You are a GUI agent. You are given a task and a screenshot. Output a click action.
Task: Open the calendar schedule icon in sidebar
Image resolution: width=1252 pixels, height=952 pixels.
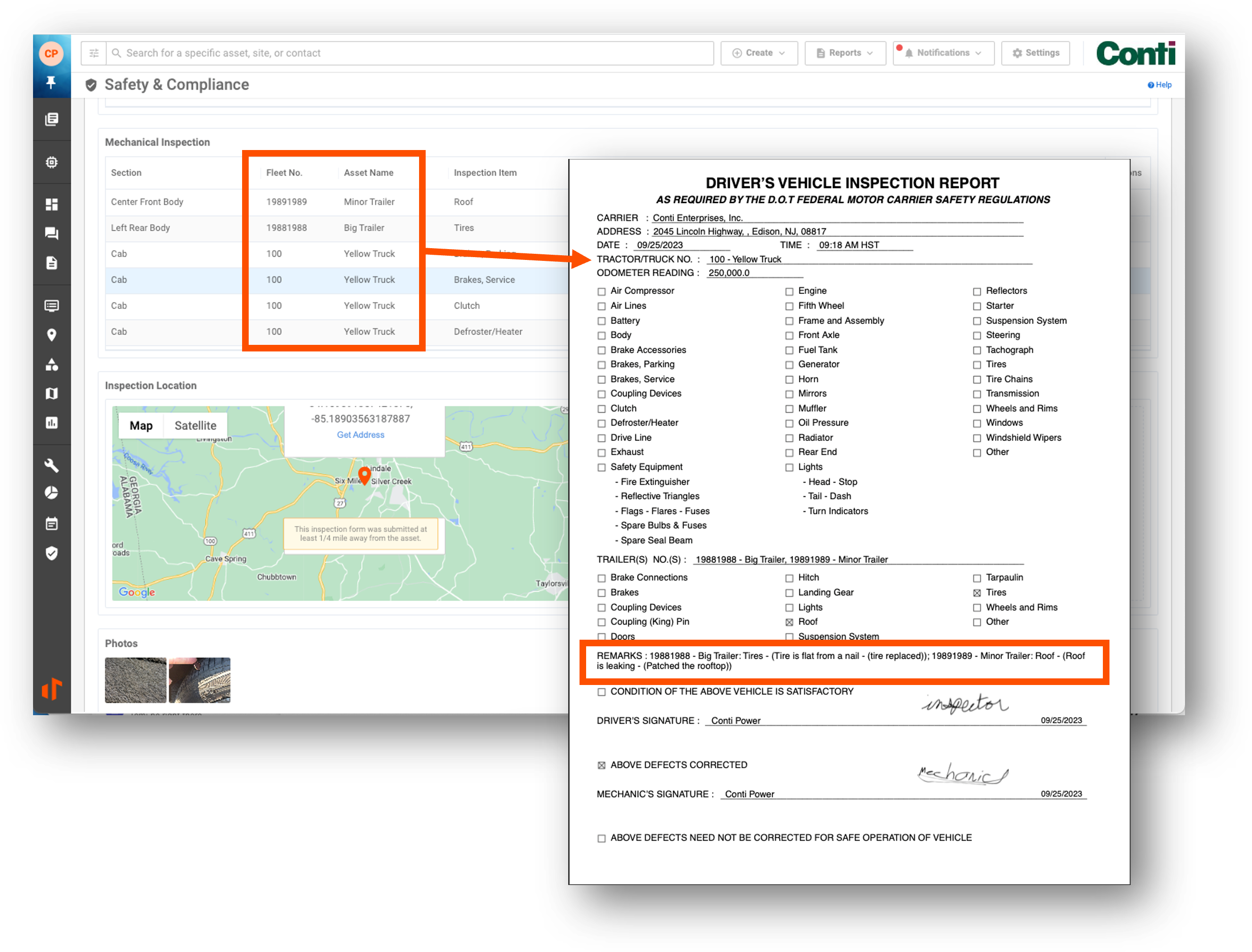(51, 524)
